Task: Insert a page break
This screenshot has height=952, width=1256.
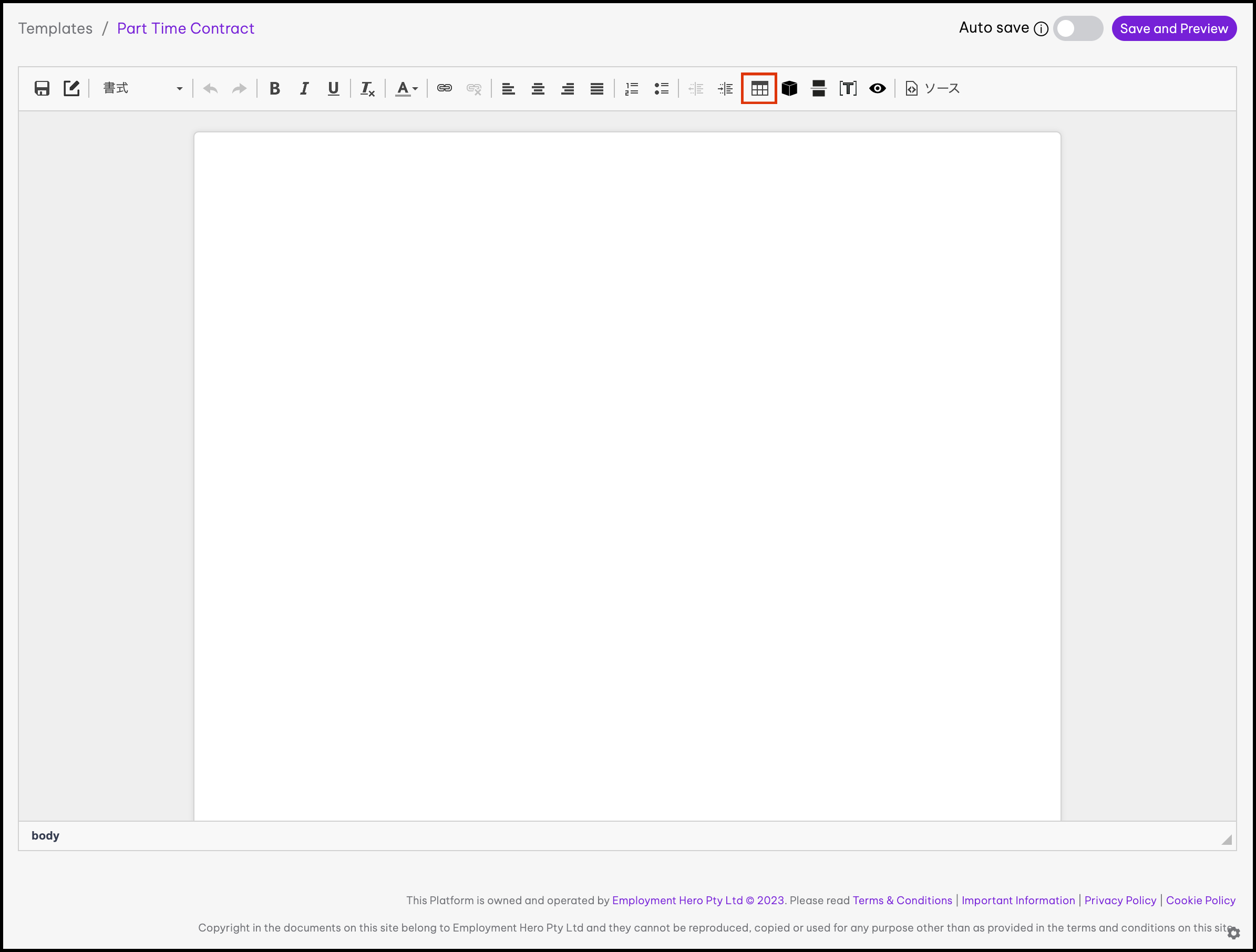Action: (x=818, y=89)
